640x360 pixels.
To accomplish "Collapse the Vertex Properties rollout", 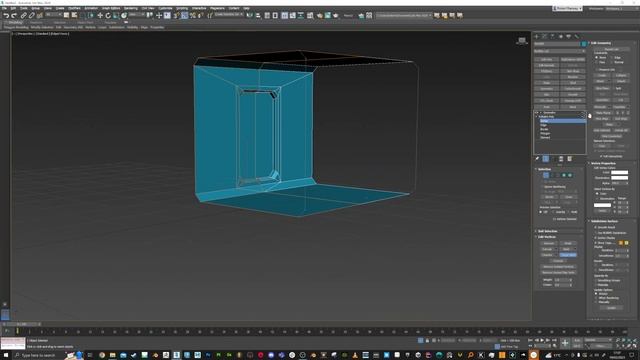I will pyautogui.click(x=603, y=163).
